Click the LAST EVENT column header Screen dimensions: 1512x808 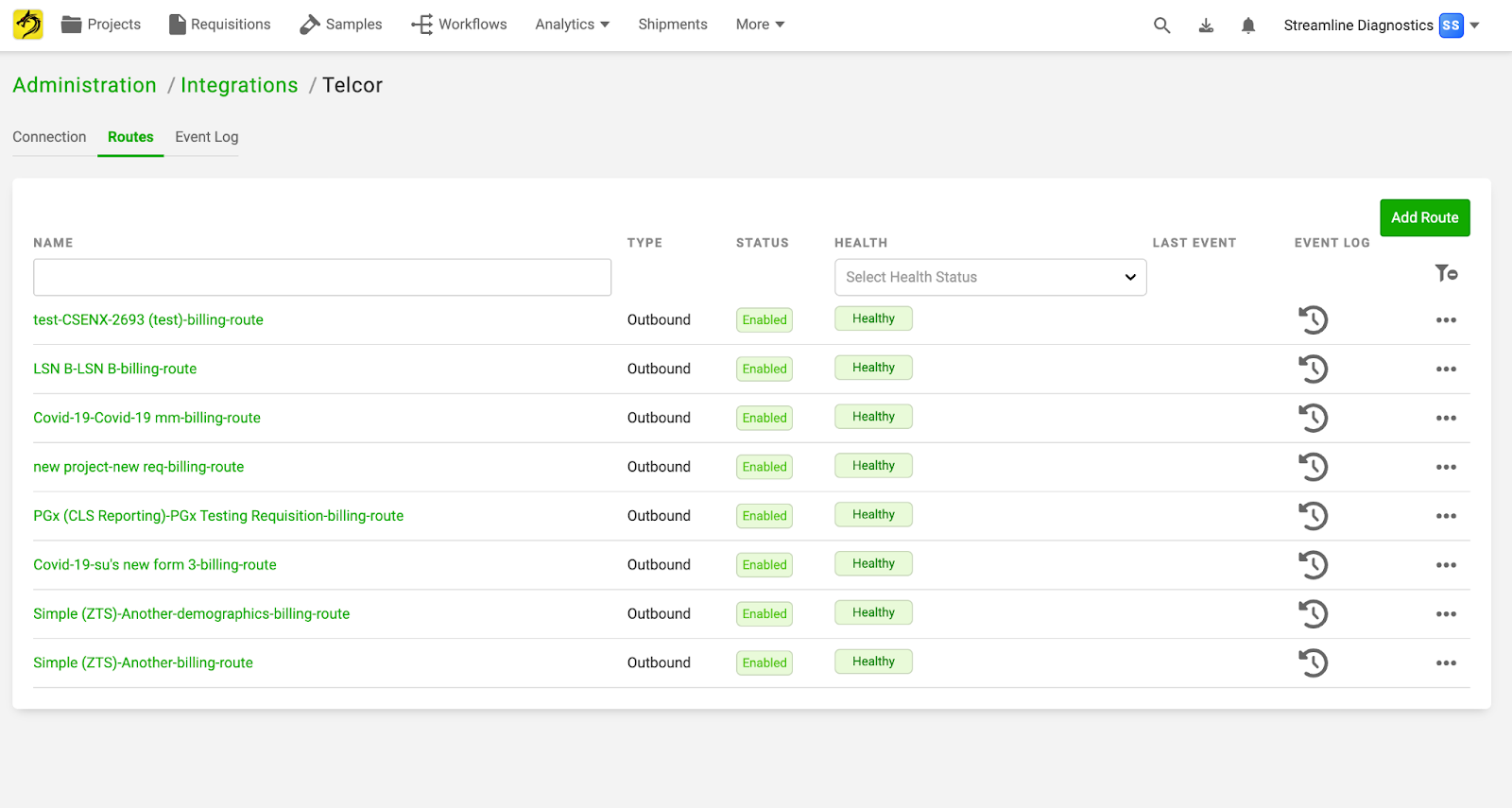[1194, 243]
